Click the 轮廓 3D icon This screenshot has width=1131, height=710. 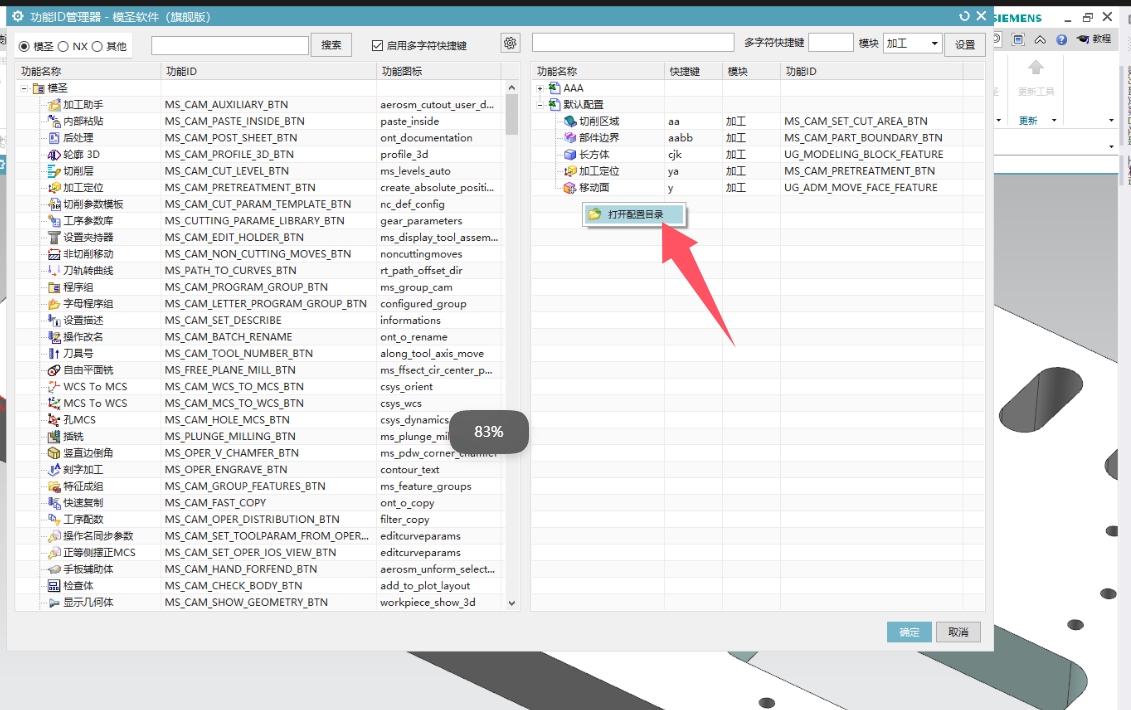tap(54, 154)
